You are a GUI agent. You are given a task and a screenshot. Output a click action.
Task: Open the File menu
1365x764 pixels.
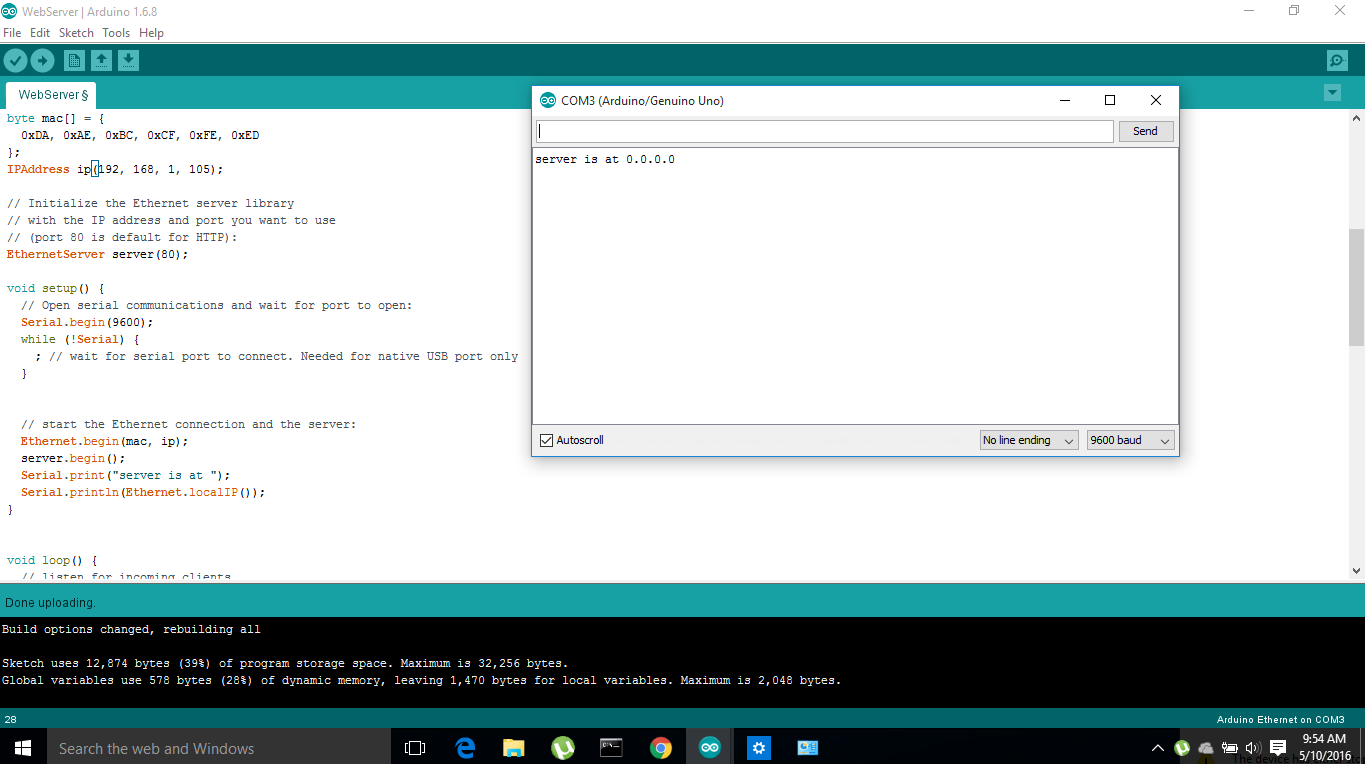pyautogui.click(x=12, y=33)
